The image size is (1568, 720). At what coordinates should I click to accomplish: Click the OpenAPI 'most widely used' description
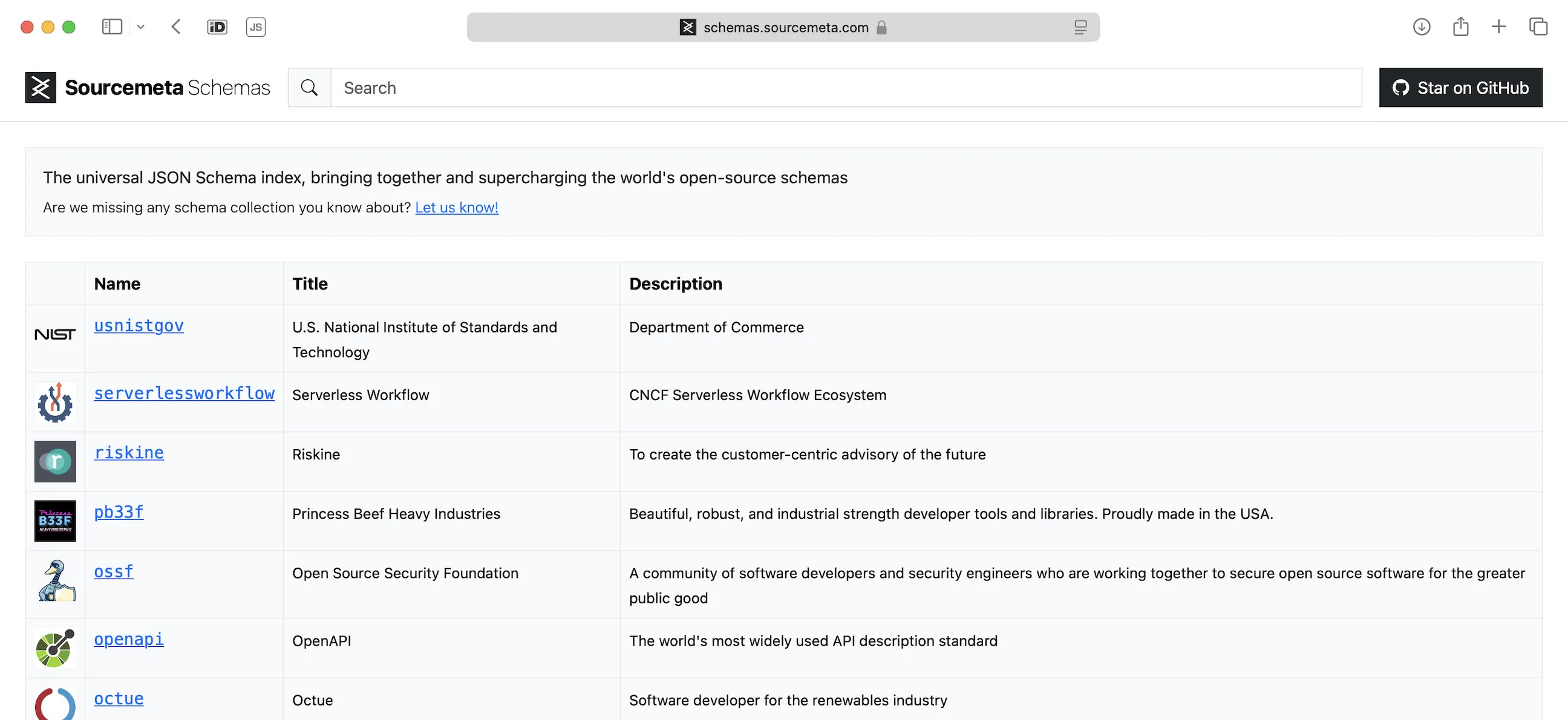pyautogui.click(x=813, y=641)
